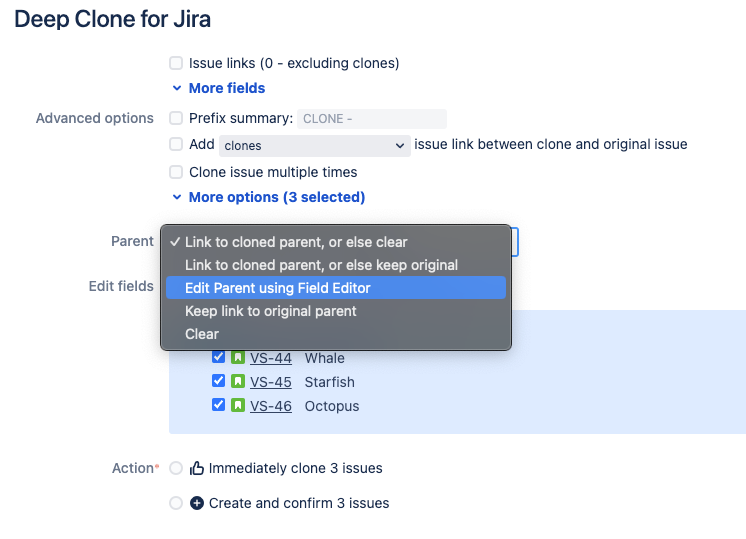Click the story icon beside VS-45
The image size is (746, 539).
coord(238,381)
